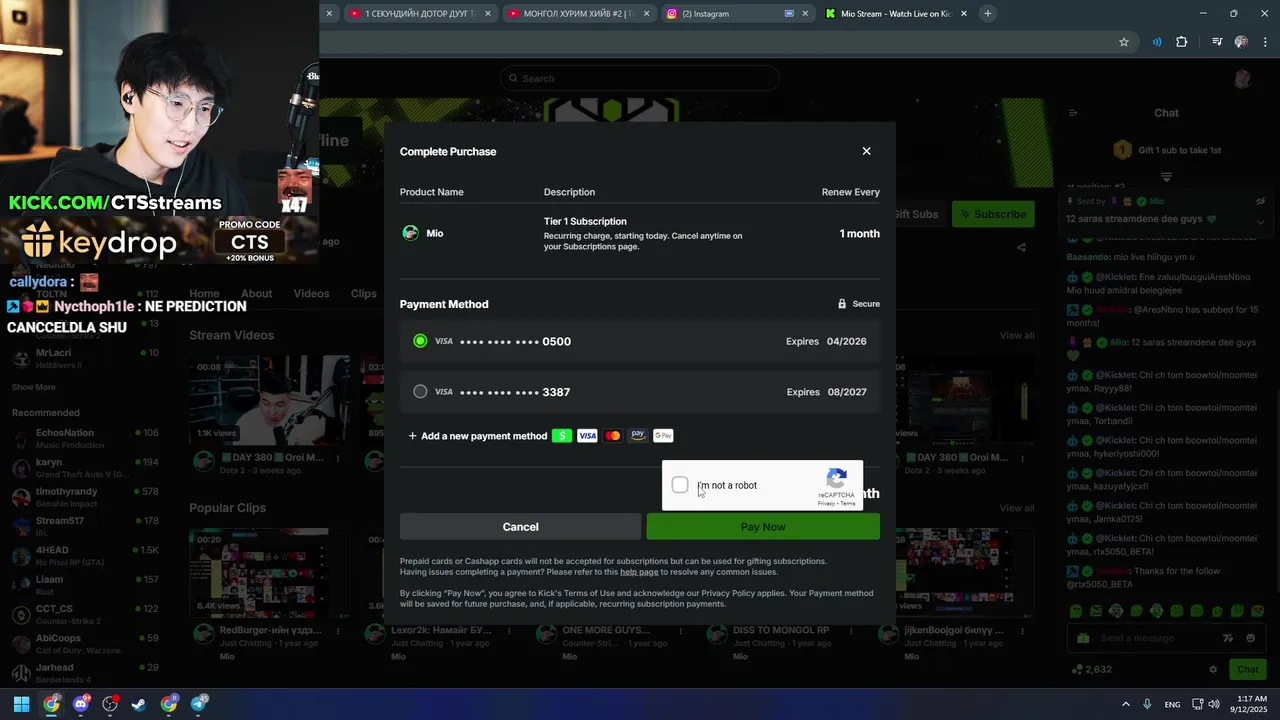Open Liaam in Recommended channels
Screen dimensions: 1280x720
point(85,584)
